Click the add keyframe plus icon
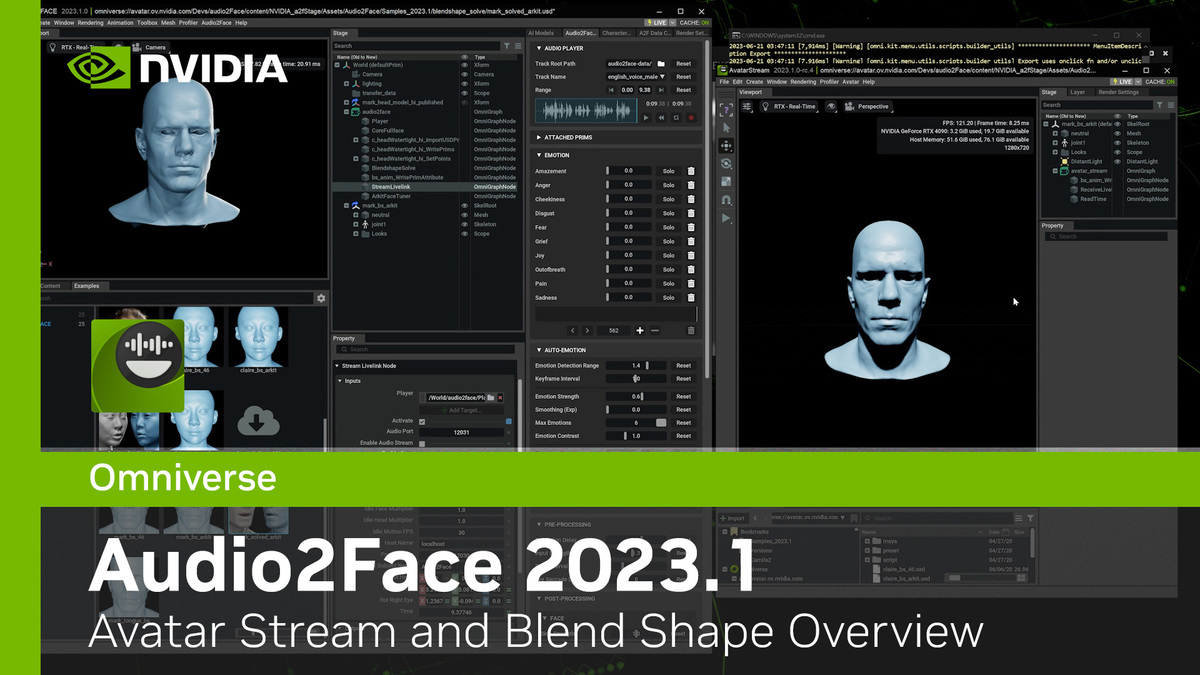Screen dimensions: 1200x675 pyautogui.click(x=640, y=330)
